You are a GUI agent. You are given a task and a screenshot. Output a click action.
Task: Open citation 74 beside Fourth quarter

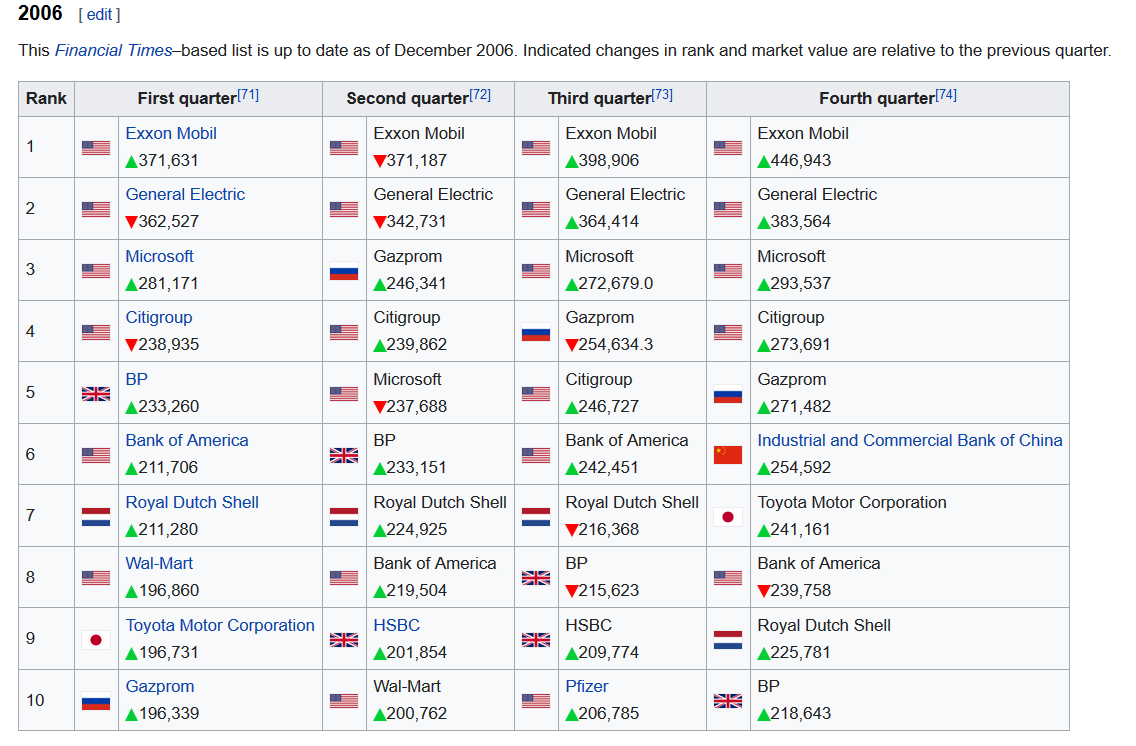pyautogui.click(x=945, y=95)
